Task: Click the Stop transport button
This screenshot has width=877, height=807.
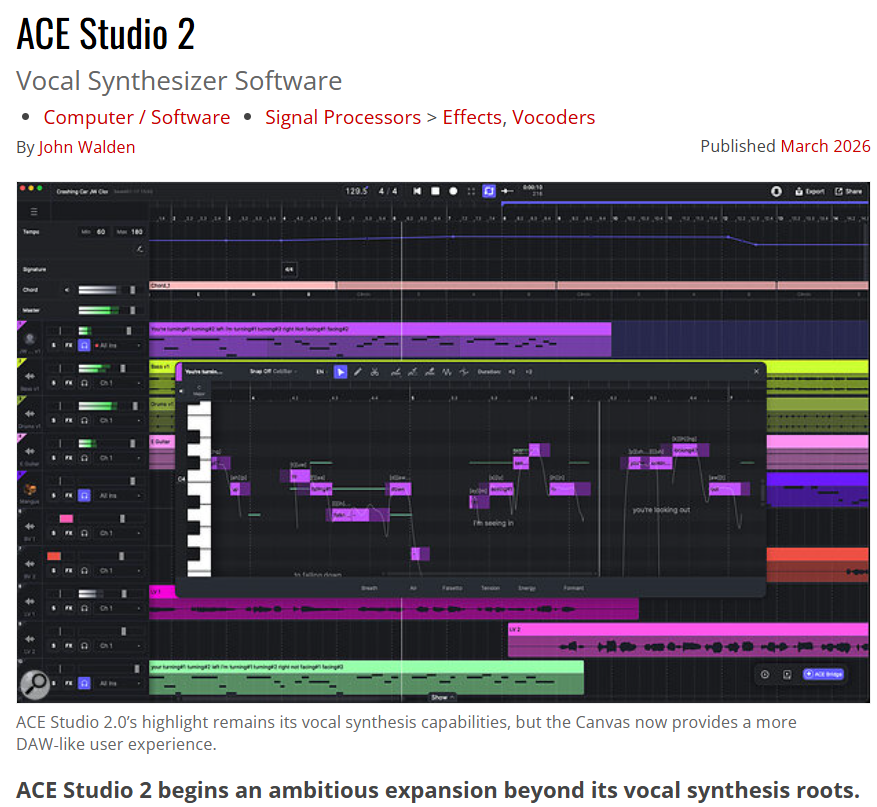Action: tap(435, 191)
